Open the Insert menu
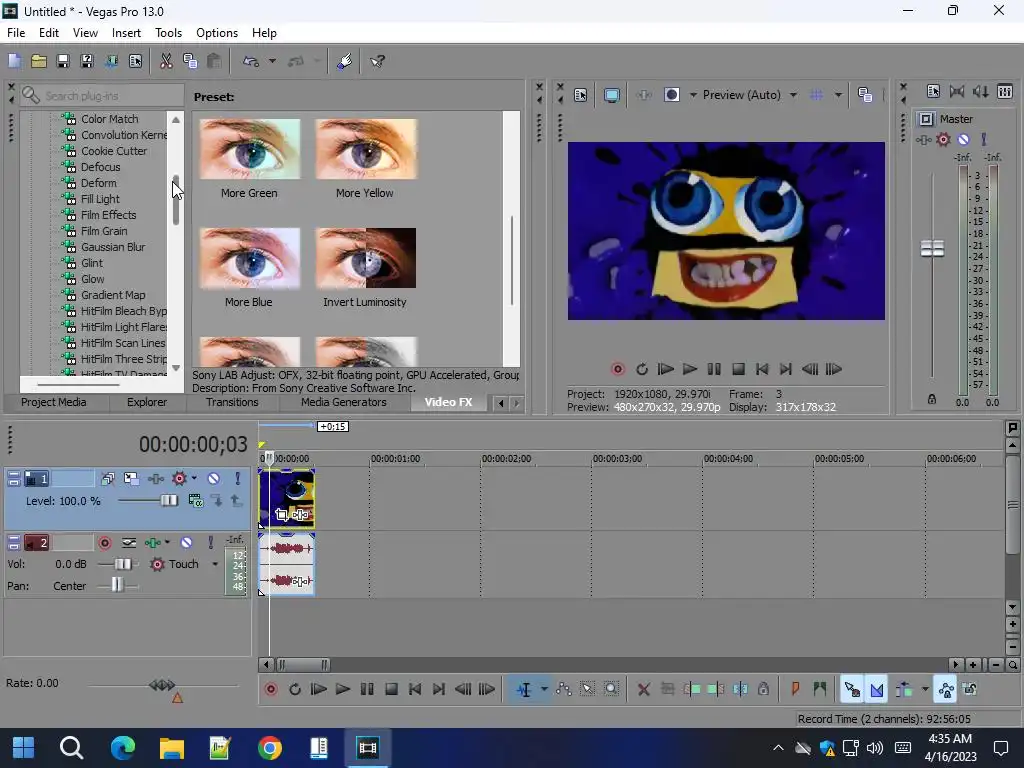 click(126, 33)
